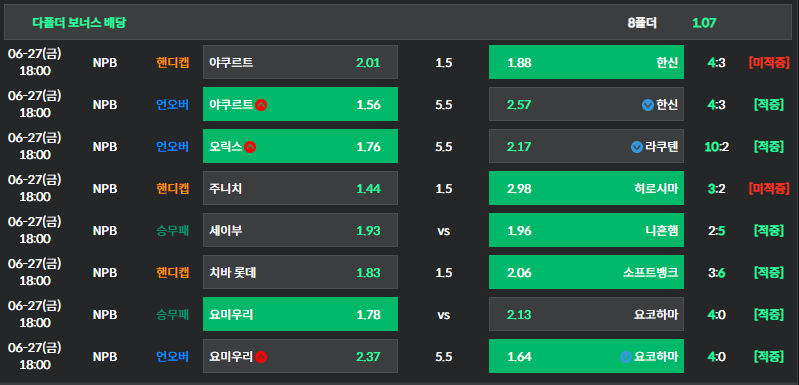This screenshot has height=385, width=799.
Task: Choose 요코하마 win odds 2.13
Action: 586,314
